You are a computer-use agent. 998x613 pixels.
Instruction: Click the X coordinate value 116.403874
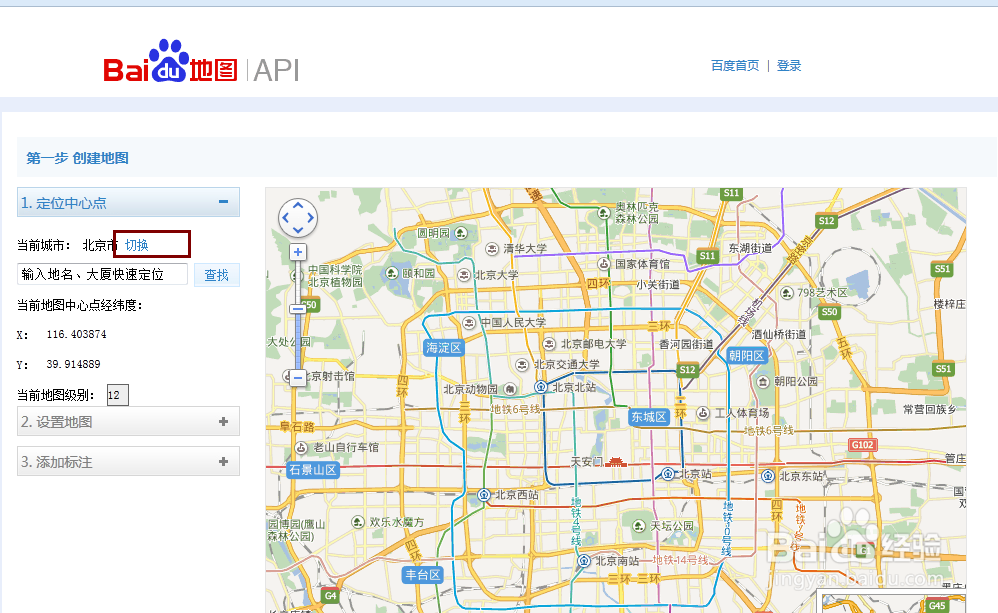(x=76, y=334)
